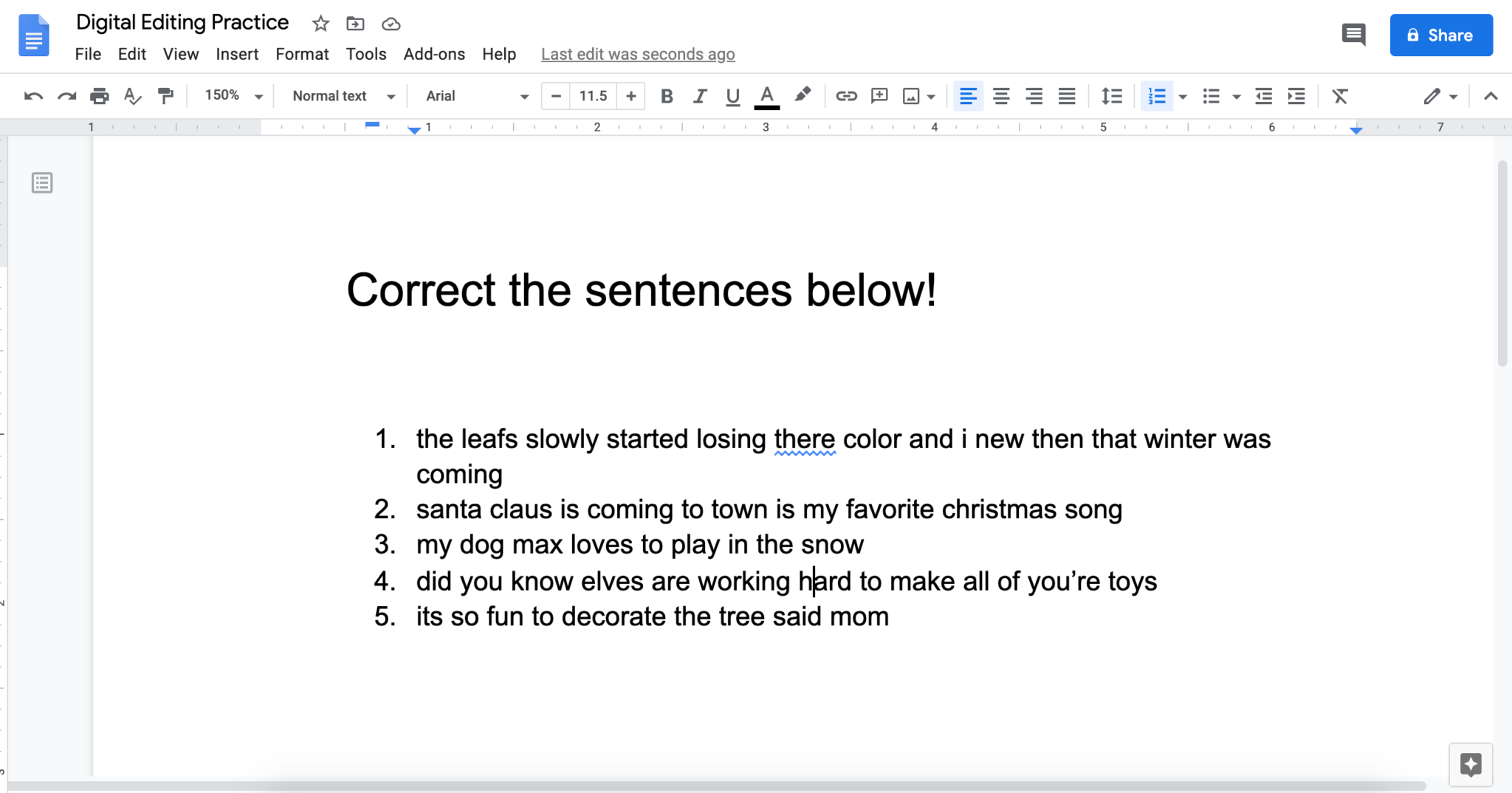This screenshot has height=793, width=1512.
Task: Open the Tools menu
Action: [365, 53]
